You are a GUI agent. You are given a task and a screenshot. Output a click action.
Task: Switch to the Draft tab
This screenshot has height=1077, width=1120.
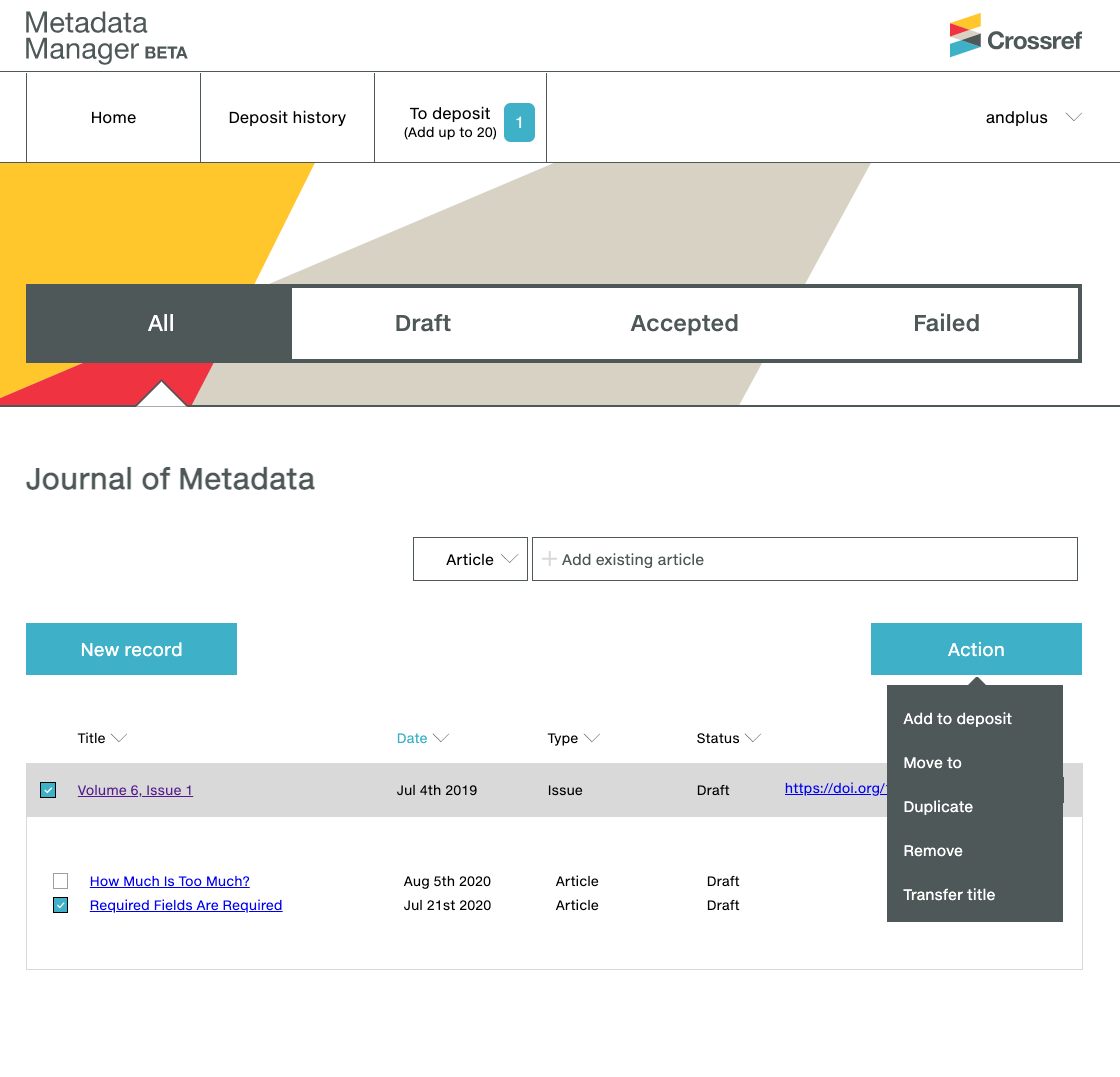pyautogui.click(x=422, y=323)
